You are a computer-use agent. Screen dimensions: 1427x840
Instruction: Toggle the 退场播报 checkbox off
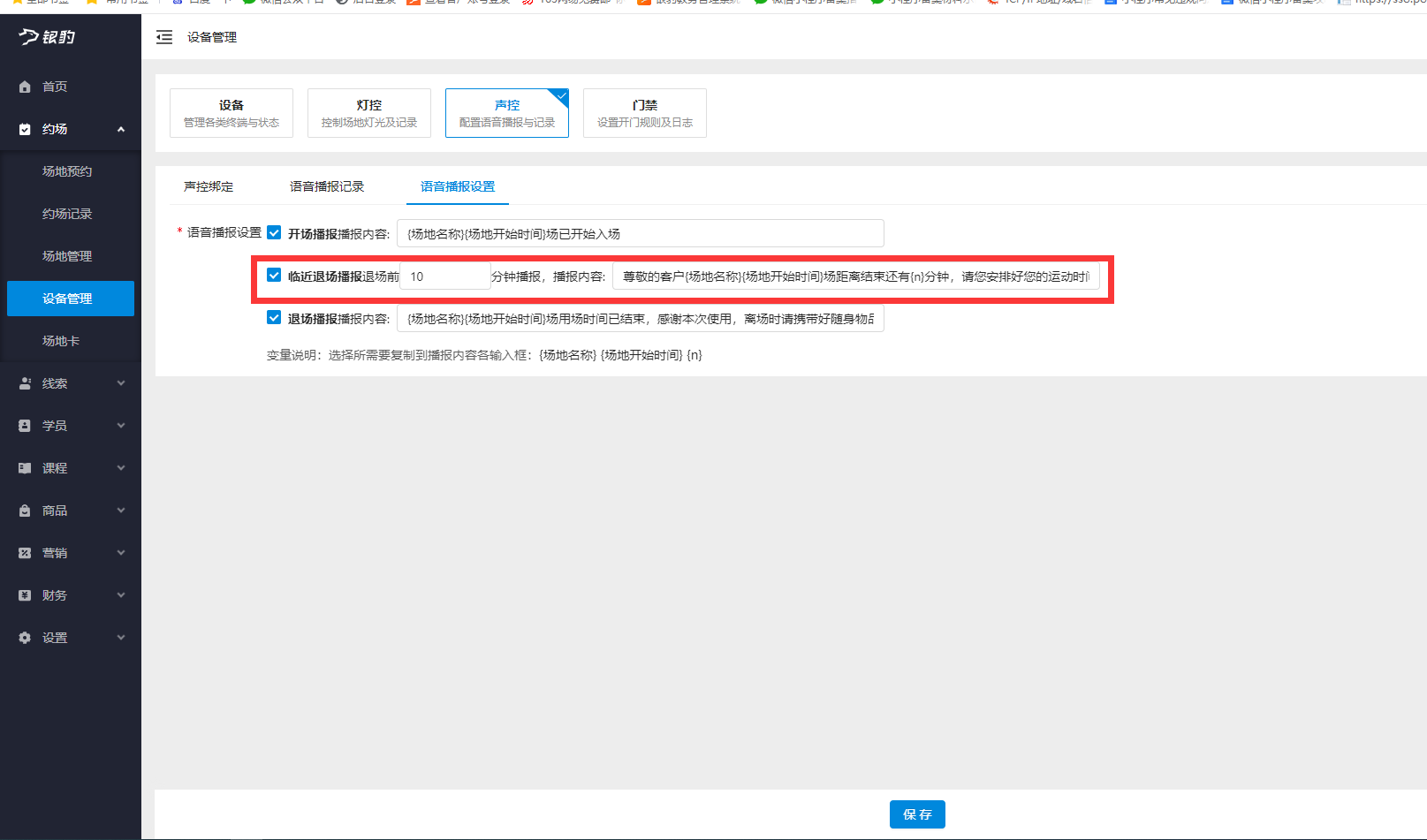coord(274,317)
